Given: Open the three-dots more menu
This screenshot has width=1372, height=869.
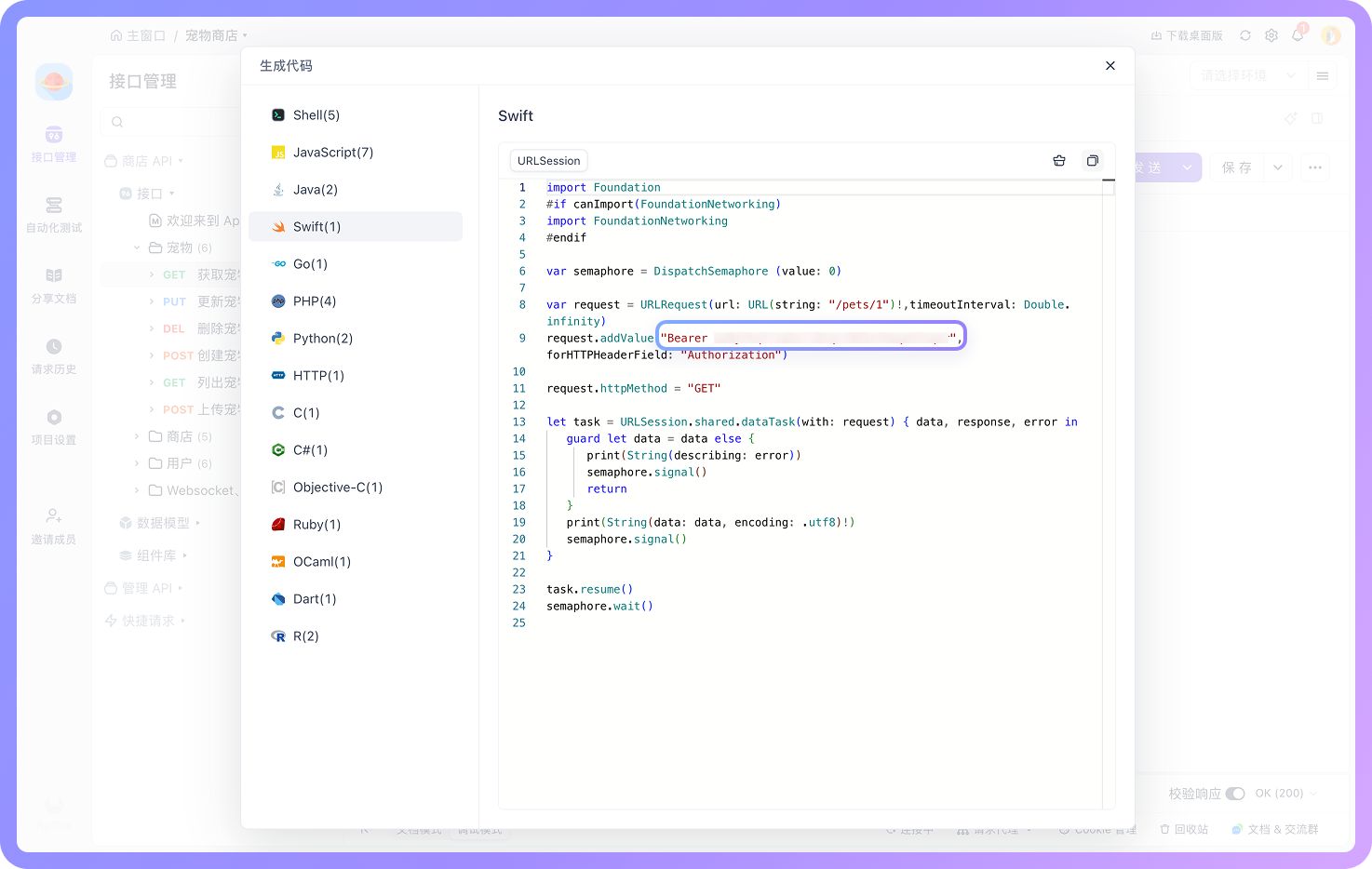Looking at the screenshot, I should point(1315,167).
